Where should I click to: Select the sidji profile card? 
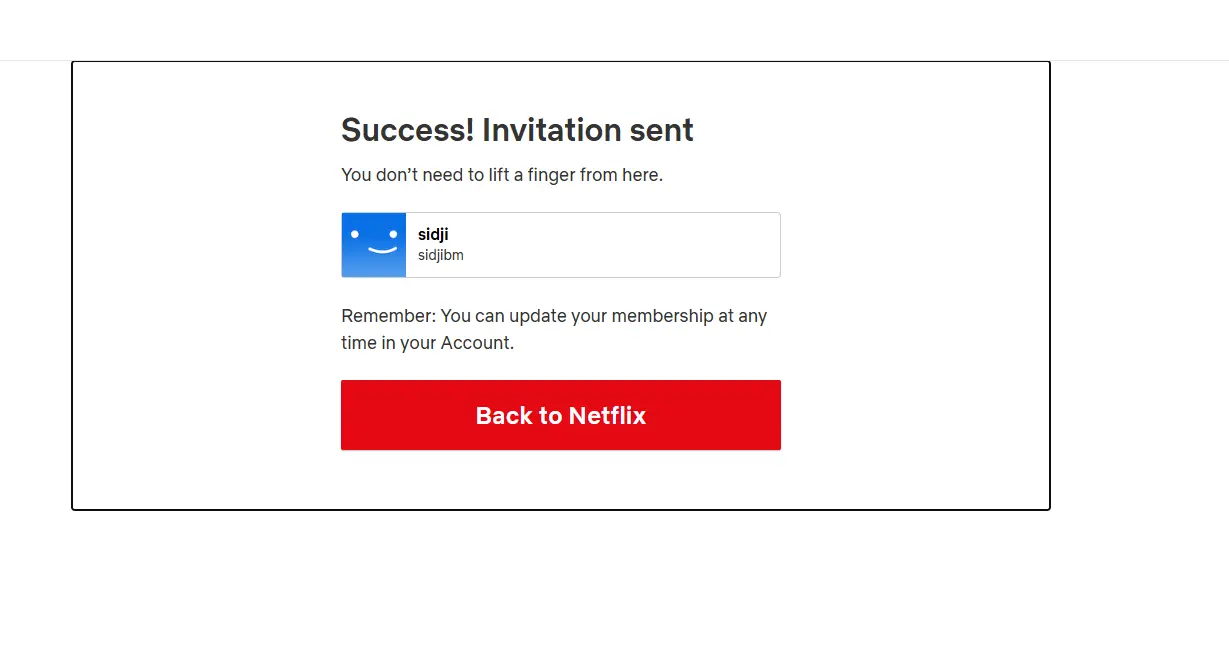[x=560, y=245]
